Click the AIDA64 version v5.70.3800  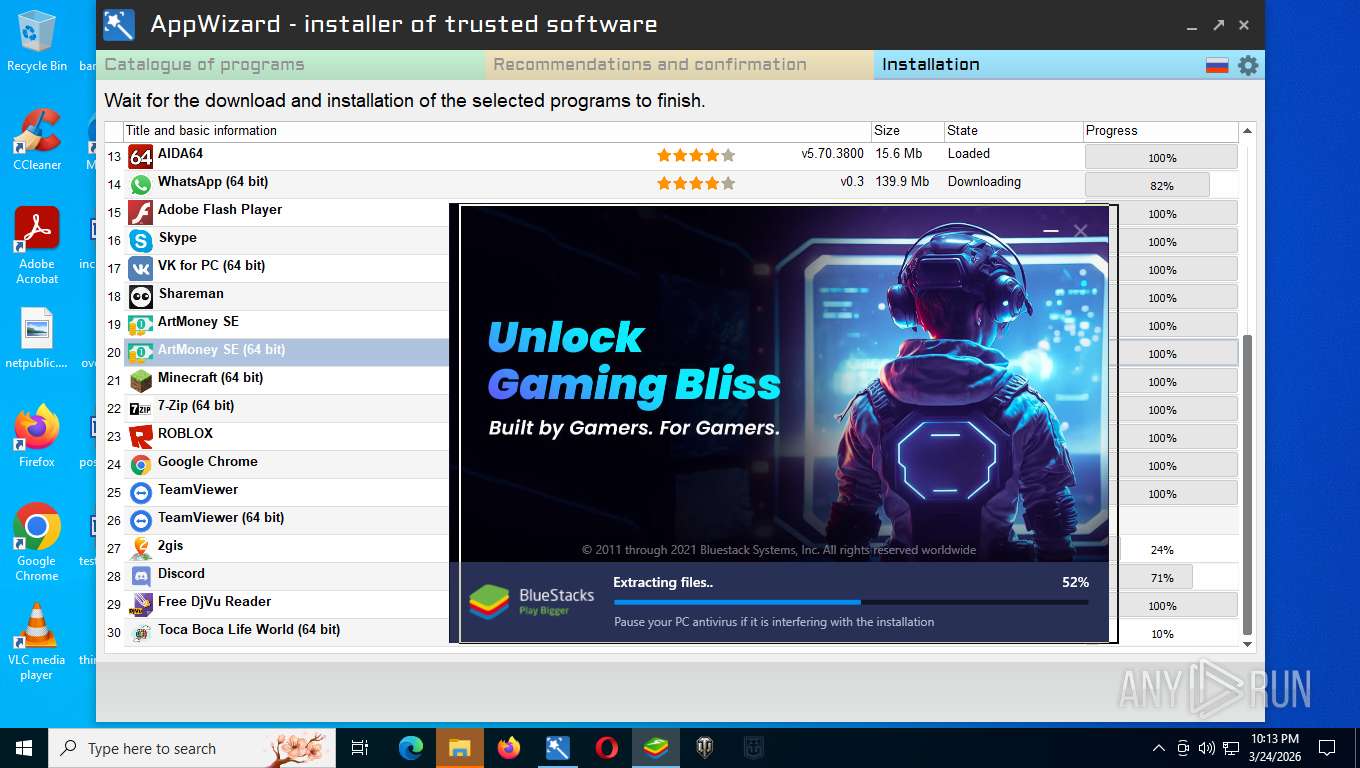[832, 154]
